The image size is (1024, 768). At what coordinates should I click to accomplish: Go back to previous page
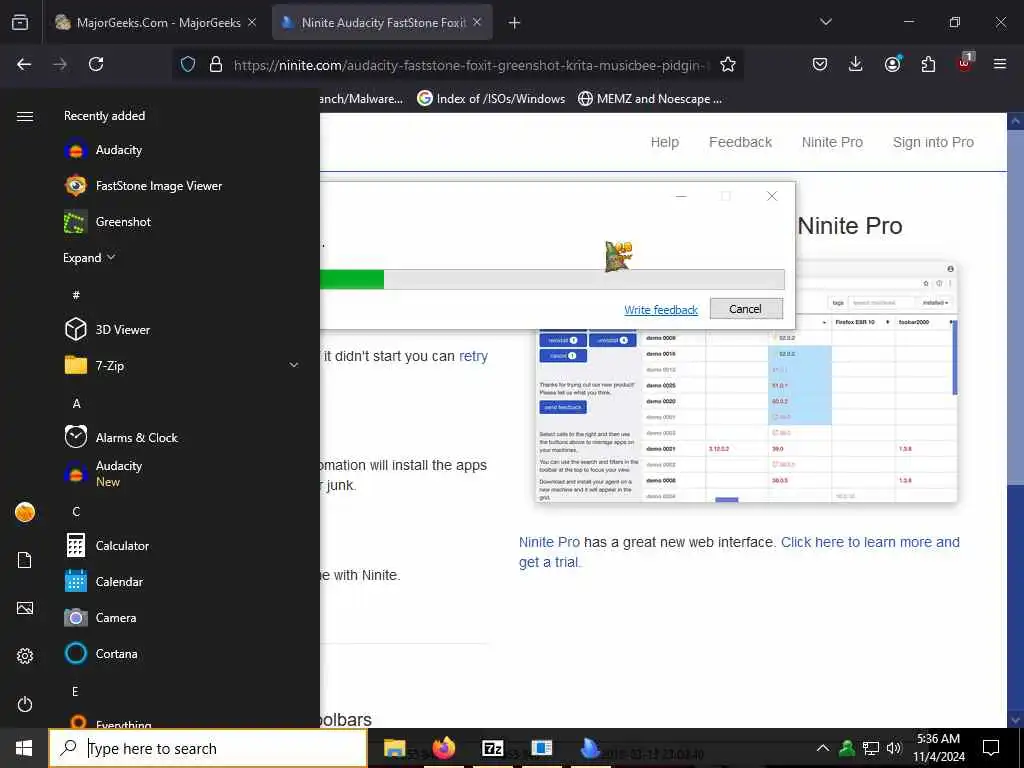(24, 64)
